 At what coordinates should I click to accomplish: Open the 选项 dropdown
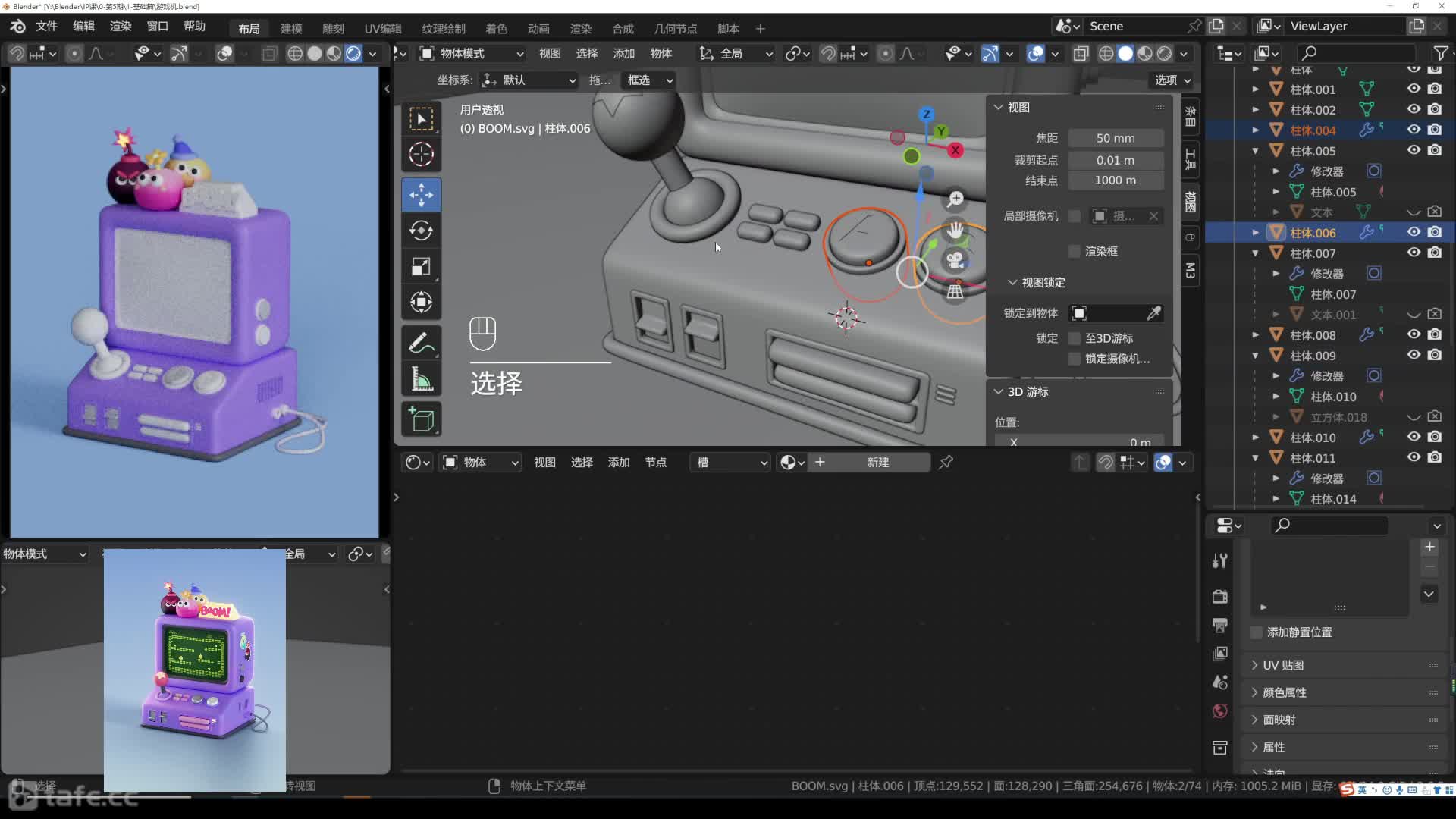coord(1172,80)
